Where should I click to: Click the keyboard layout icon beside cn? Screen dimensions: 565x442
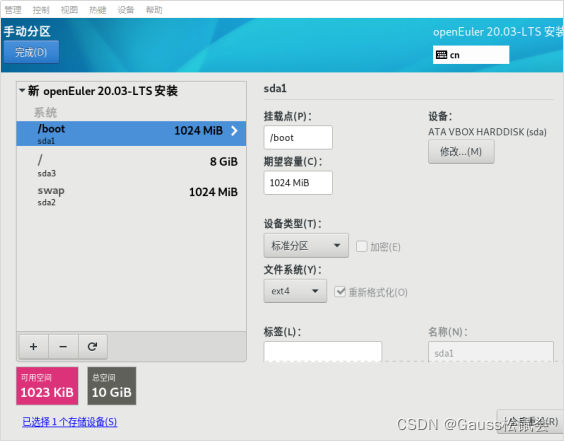441,55
